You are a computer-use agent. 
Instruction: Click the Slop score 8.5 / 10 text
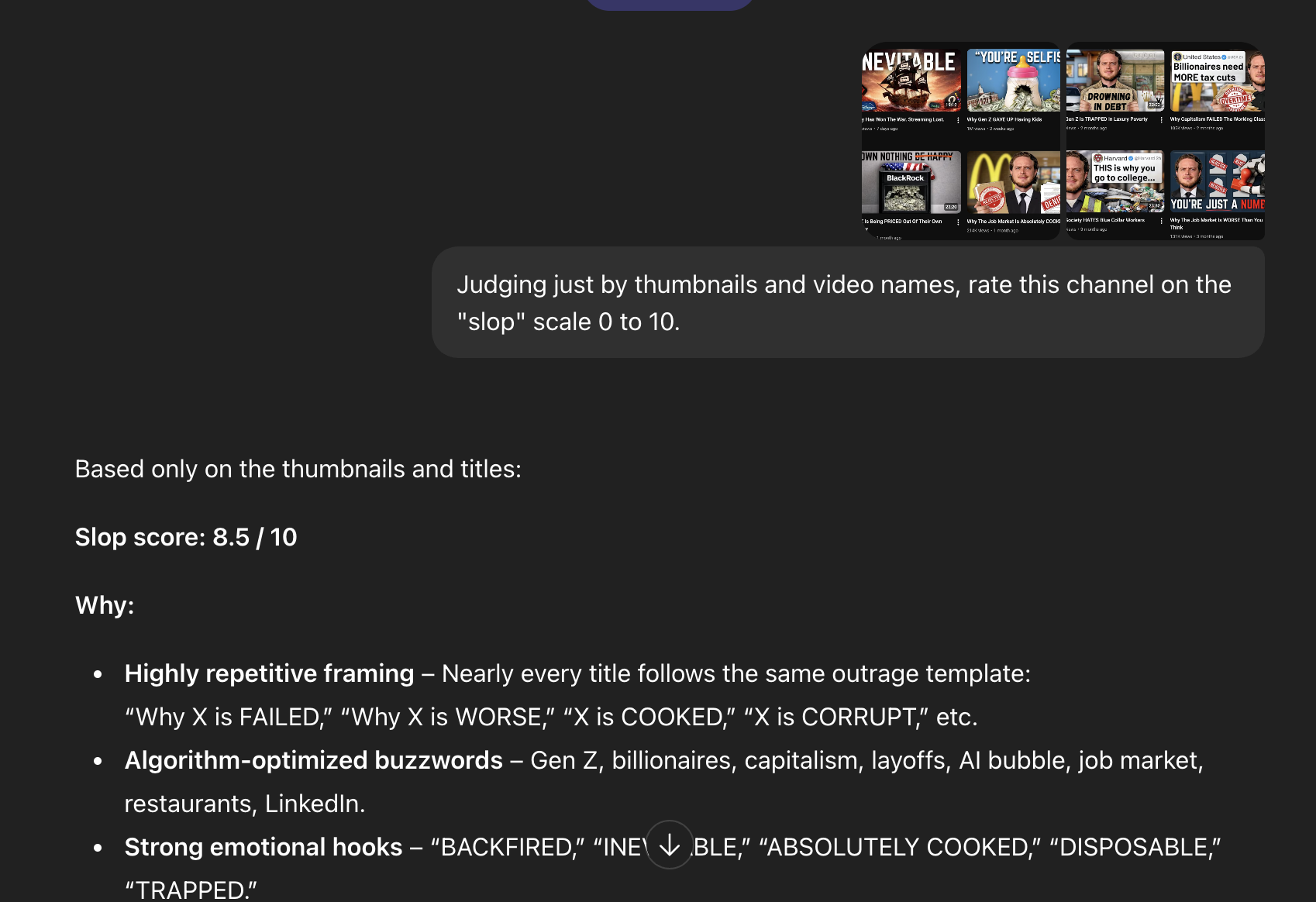[x=186, y=537]
